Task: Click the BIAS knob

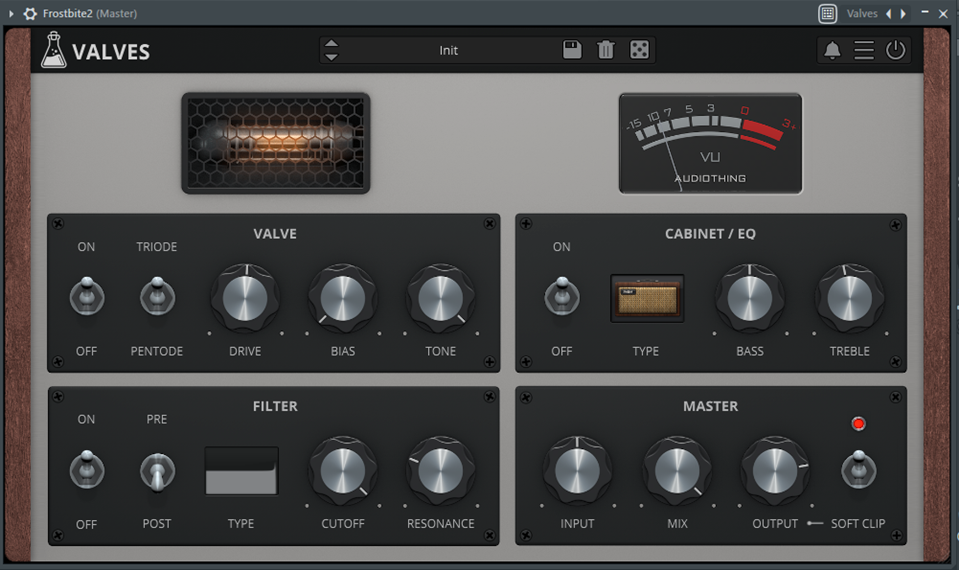Action: [x=343, y=298]
